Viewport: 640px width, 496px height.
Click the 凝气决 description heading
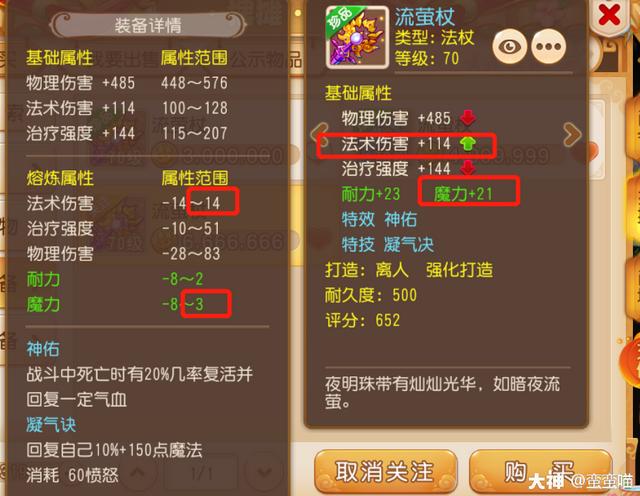point(51,425)
